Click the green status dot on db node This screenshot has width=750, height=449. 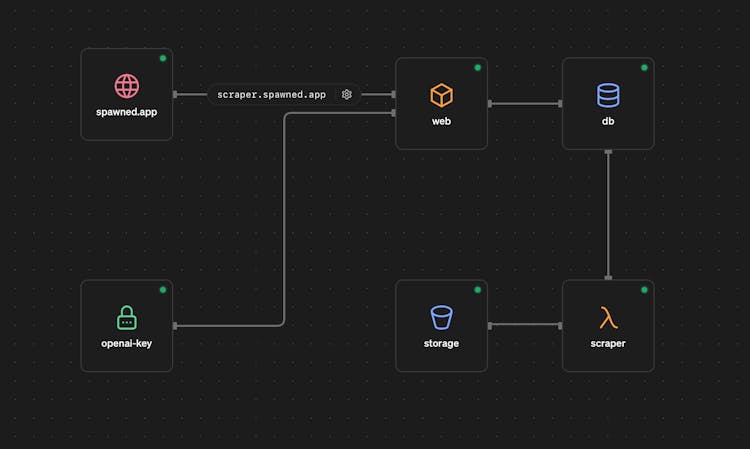tap(644, 67)
